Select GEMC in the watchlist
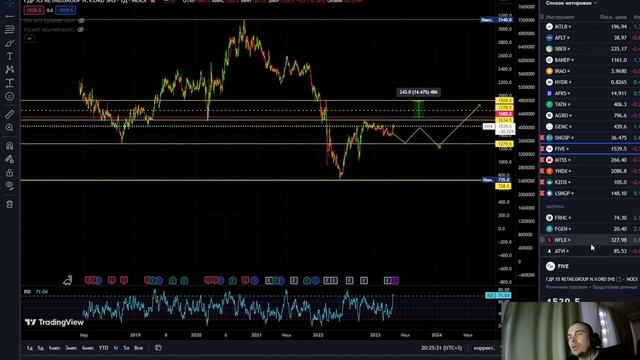The image size is (640, 360). (590, 127)
